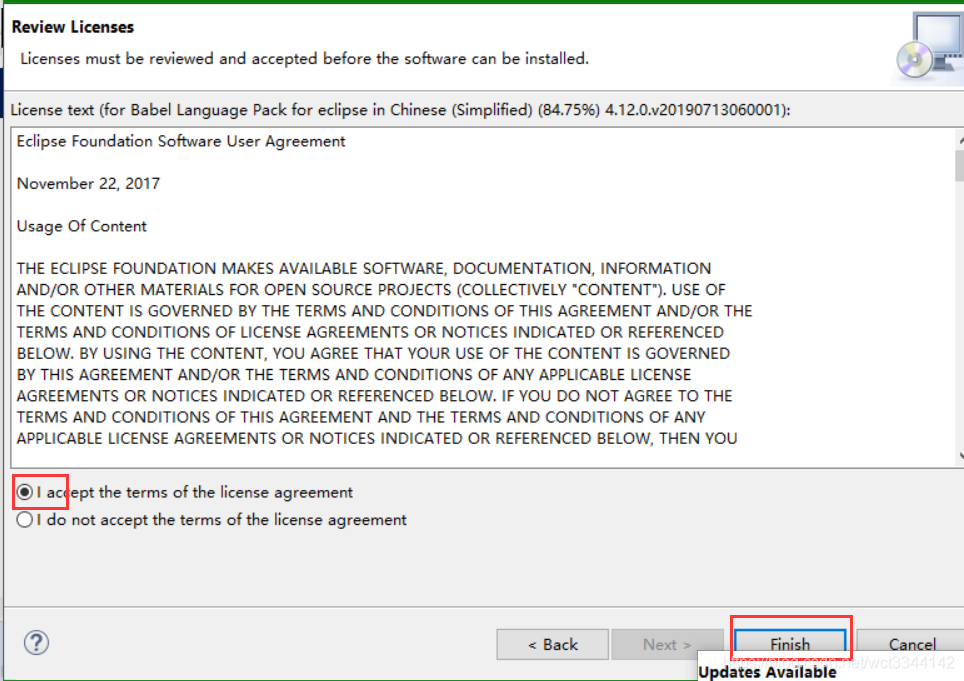Click the "Review Licenses" title
The width and height of the screenshot is (964, 681).
coord(73,27)
